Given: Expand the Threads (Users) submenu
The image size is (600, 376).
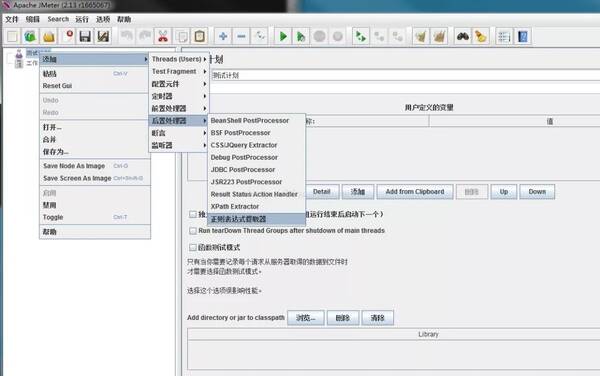Looking at the screenshot, I should pos(179,59).
